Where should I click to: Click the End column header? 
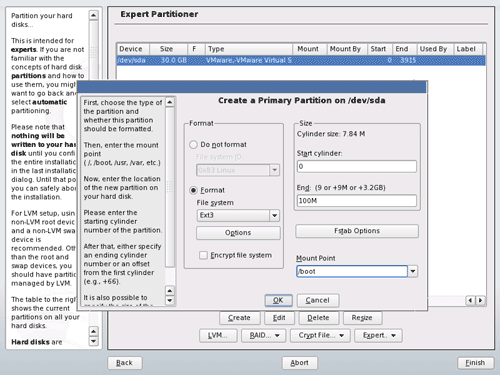pos(404,49)
